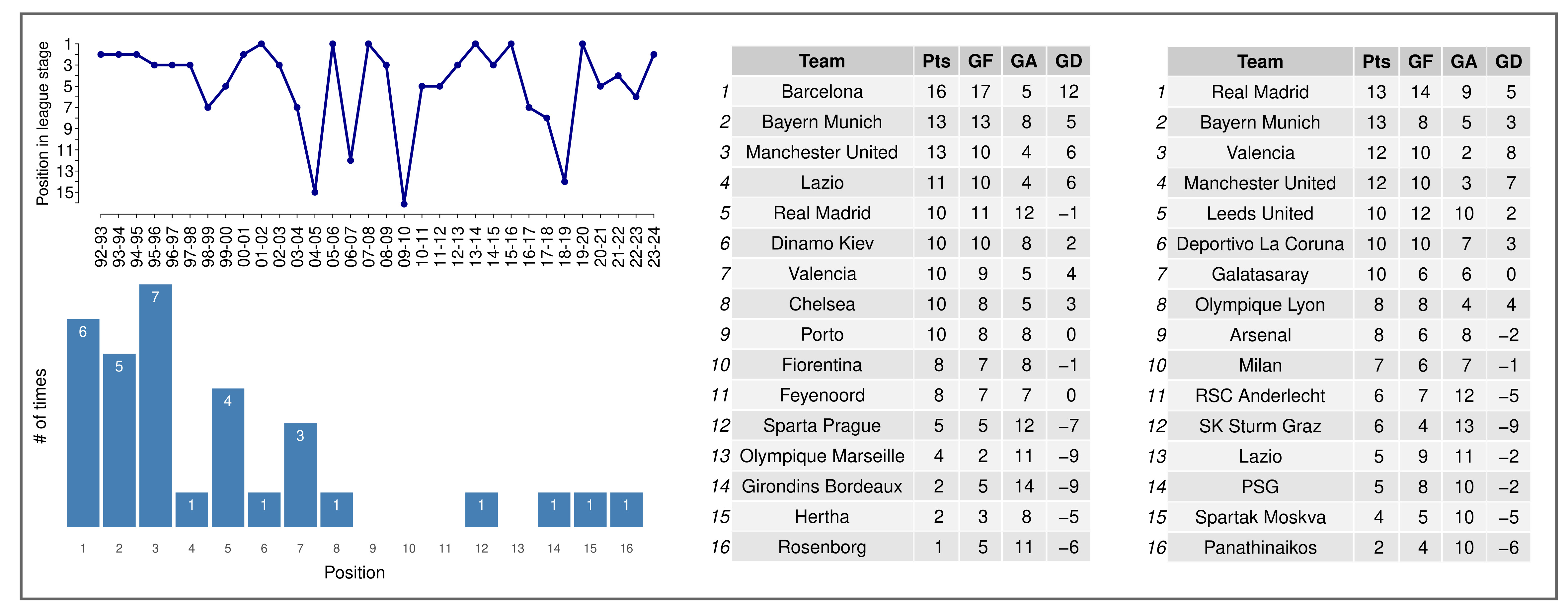Click the Barcelona team cell
The image size is (1568, 608).
(x=822, y=91)
